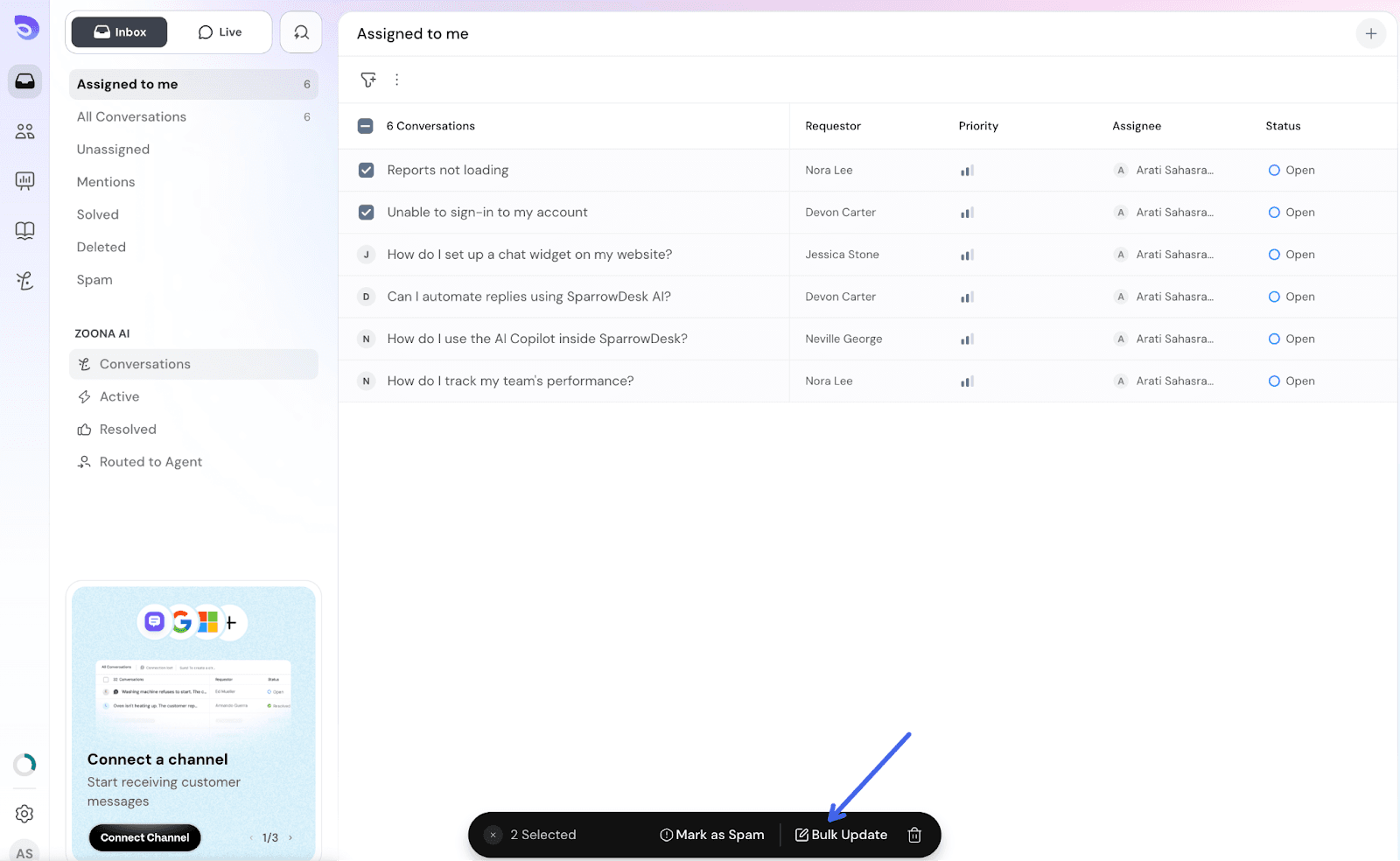The width and height of the screenshot is (1400, 861).
Task: Uncheck Unable to sign-in to my account checkbox
Action: point(366,213)
